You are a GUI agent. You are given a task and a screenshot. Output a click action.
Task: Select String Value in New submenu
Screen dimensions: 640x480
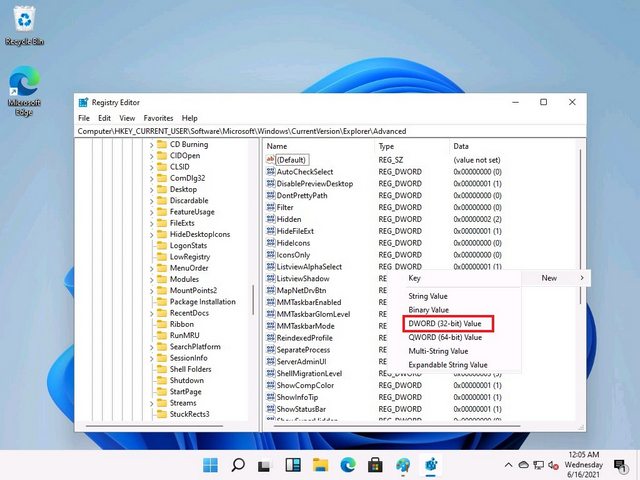tap(428, 296)
